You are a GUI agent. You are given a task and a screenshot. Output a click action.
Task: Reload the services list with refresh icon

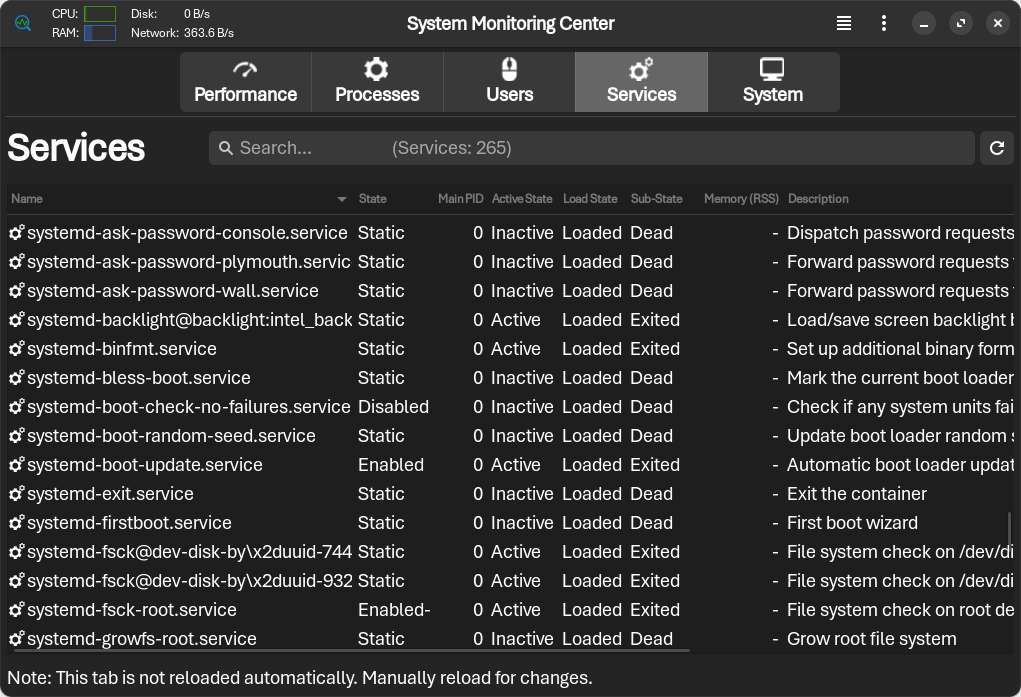(x=996, y=148)
